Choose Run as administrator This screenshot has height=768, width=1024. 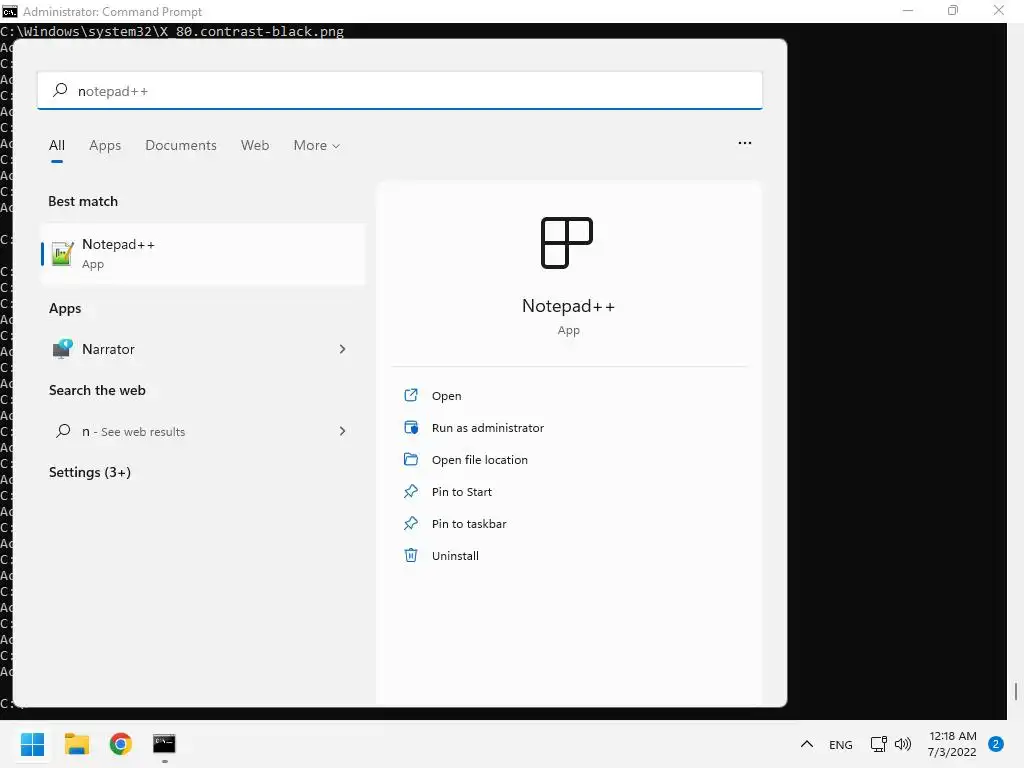(488, 428)
